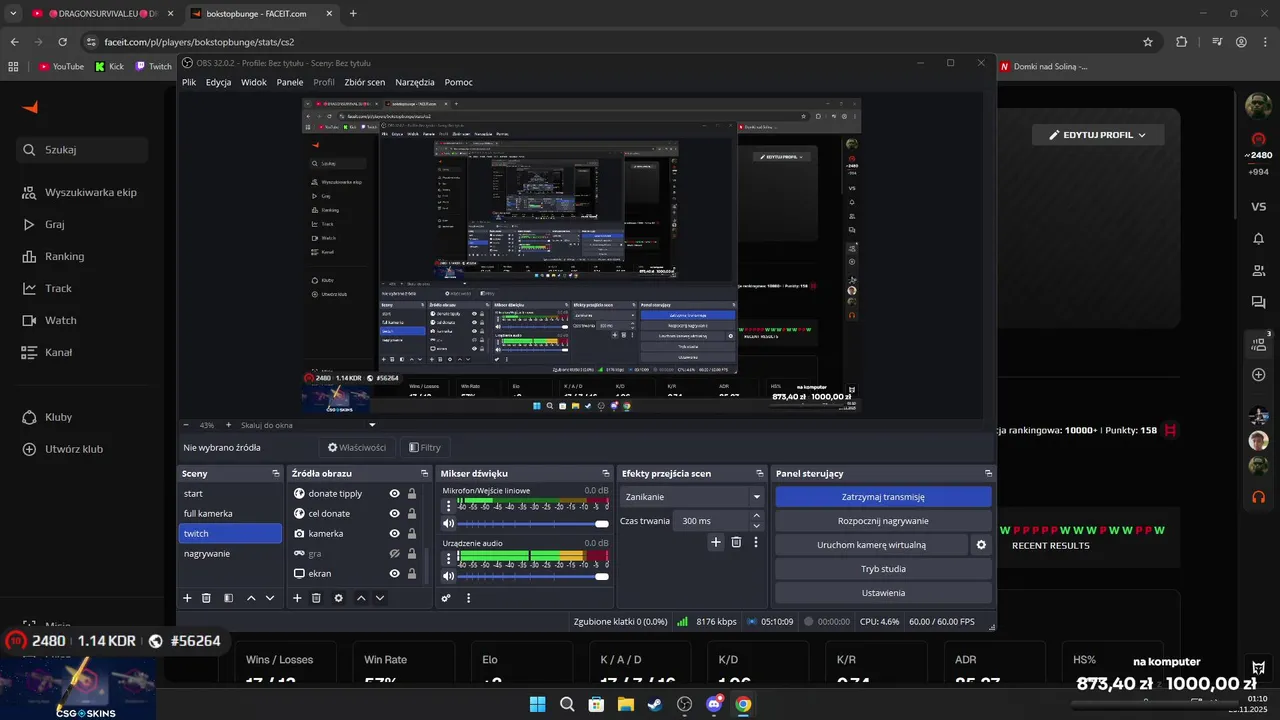Show the hidden gra source

pyautogui.click(x=395, y=554)
